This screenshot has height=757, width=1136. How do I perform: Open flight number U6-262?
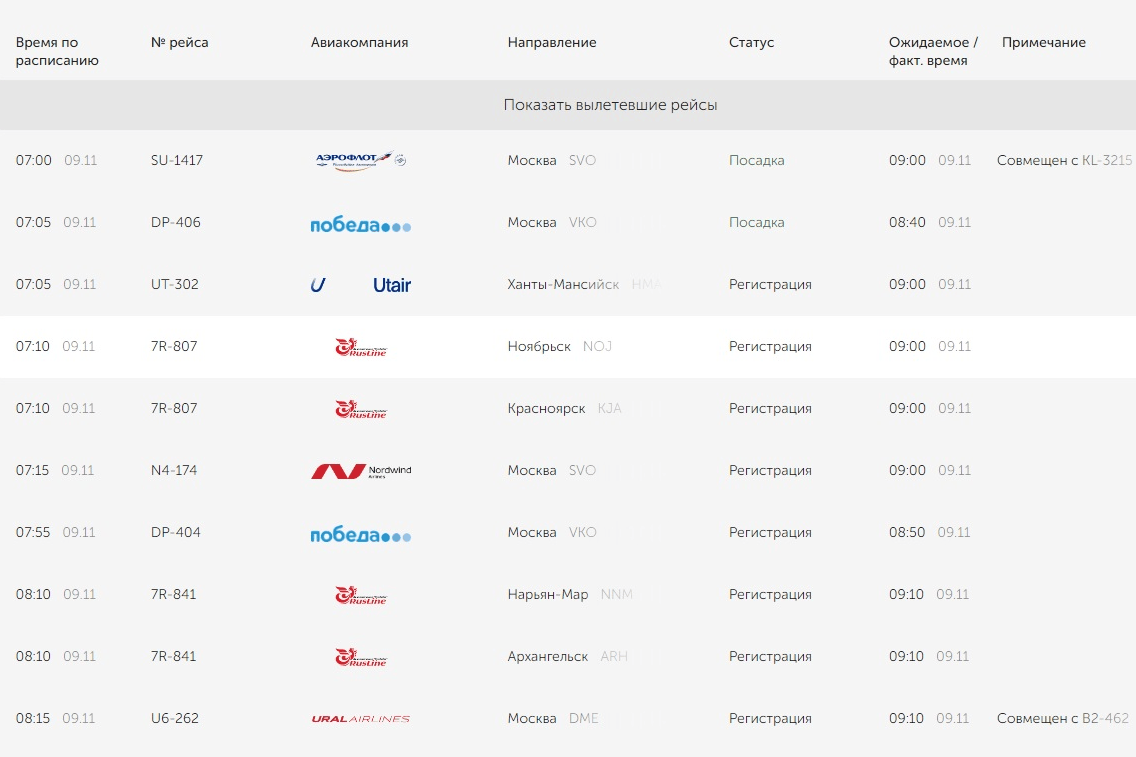(175, 718)
